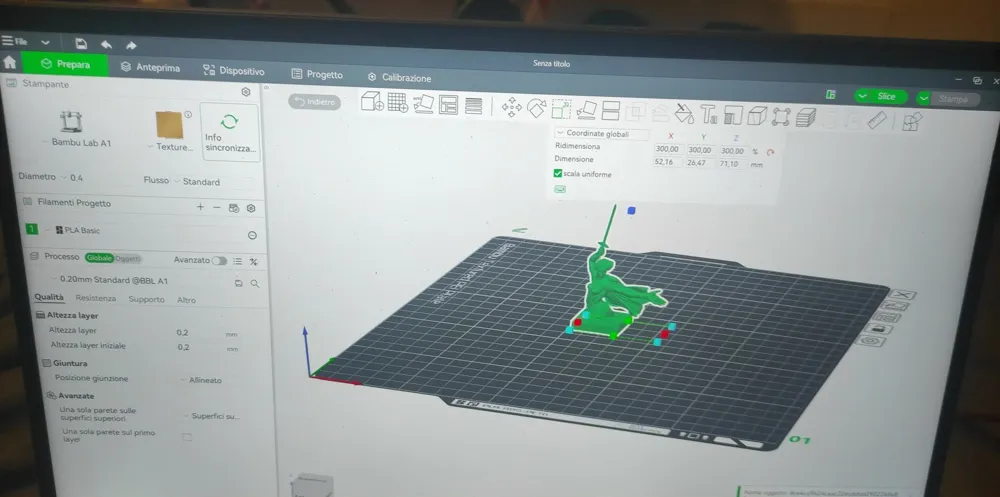
Task: Switch to the Anteprima tab
Action: pos(151,68)
